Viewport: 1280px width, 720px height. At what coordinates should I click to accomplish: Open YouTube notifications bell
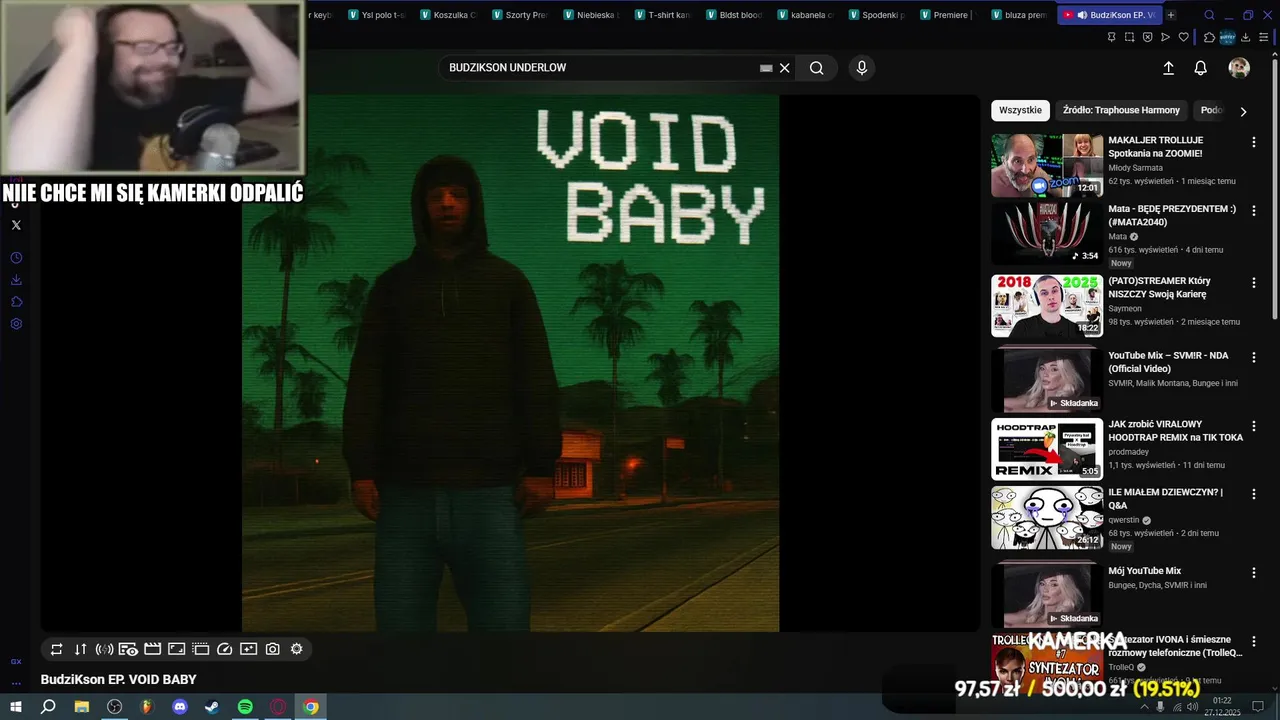1201,68
